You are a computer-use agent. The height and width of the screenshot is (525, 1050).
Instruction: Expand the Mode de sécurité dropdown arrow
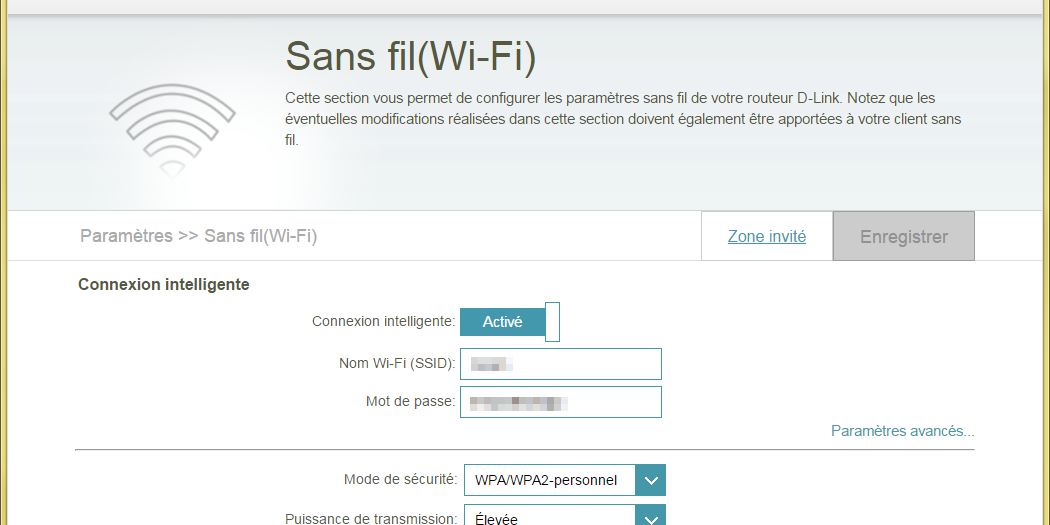click(651, 480)
